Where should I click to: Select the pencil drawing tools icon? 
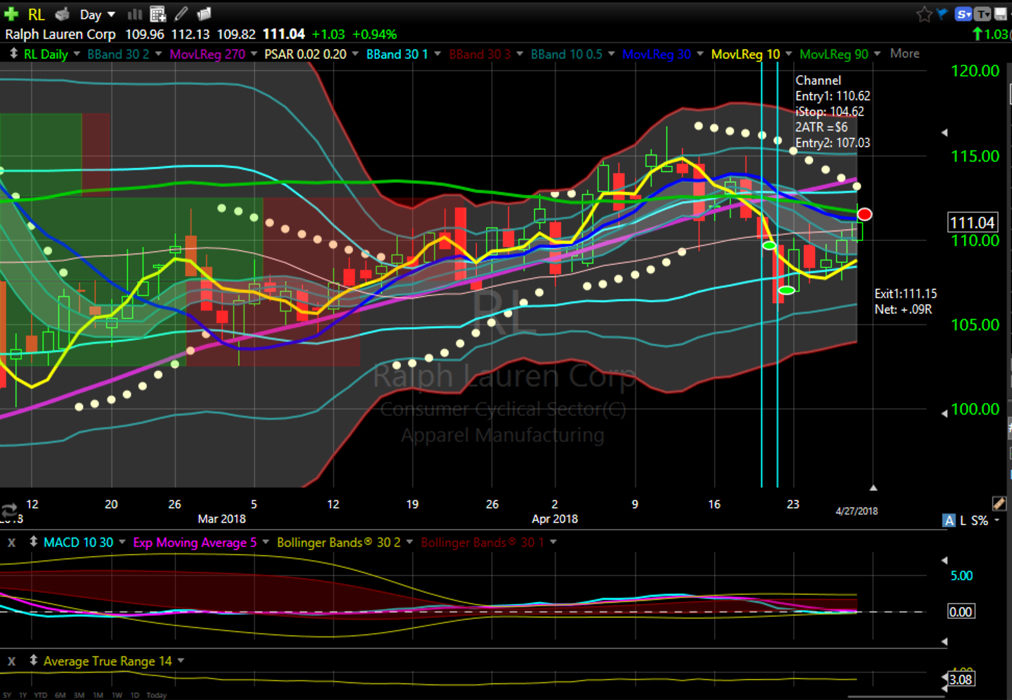tap(181, 14)
